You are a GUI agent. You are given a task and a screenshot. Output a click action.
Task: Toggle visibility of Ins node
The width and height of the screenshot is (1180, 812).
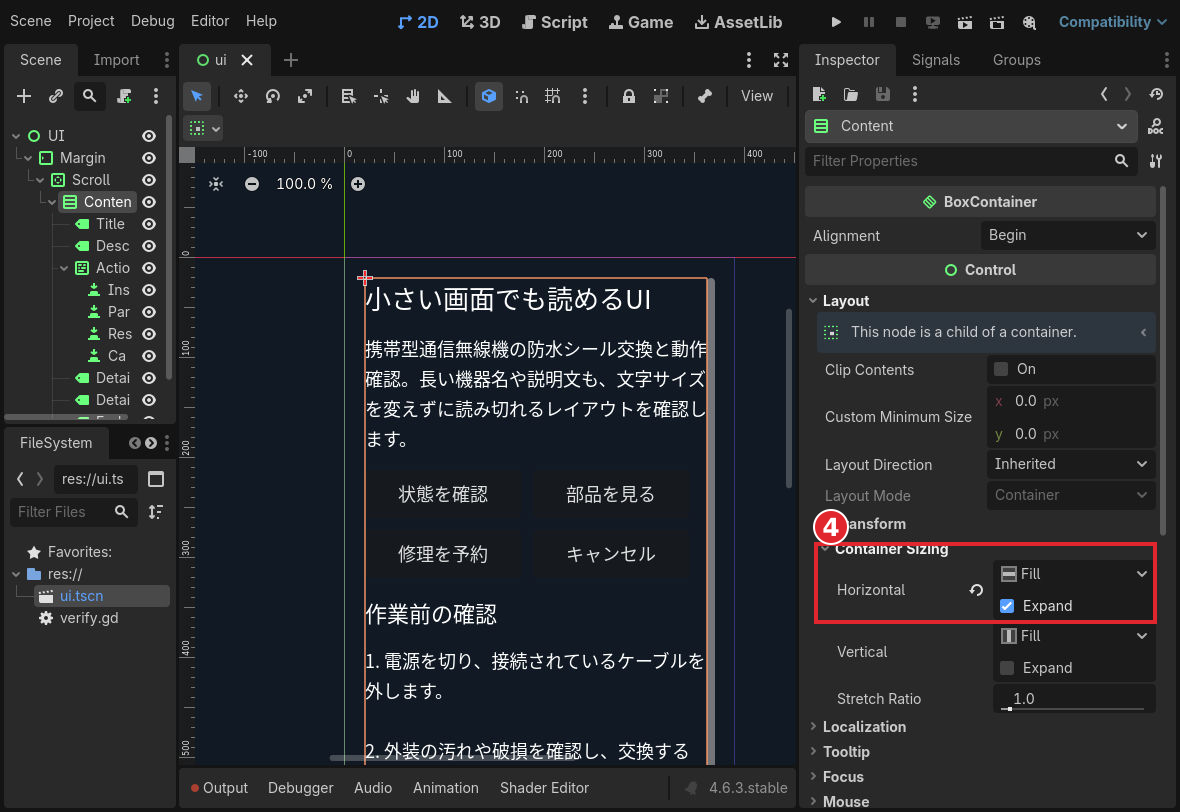click(149, 290)
